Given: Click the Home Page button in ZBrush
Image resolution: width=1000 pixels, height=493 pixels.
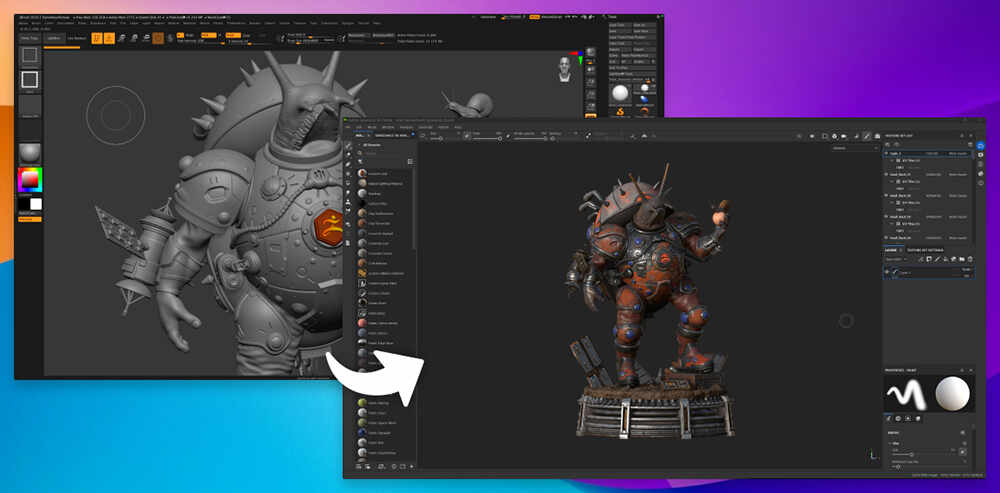Looking at the screenshot, I should pos(29,38).
